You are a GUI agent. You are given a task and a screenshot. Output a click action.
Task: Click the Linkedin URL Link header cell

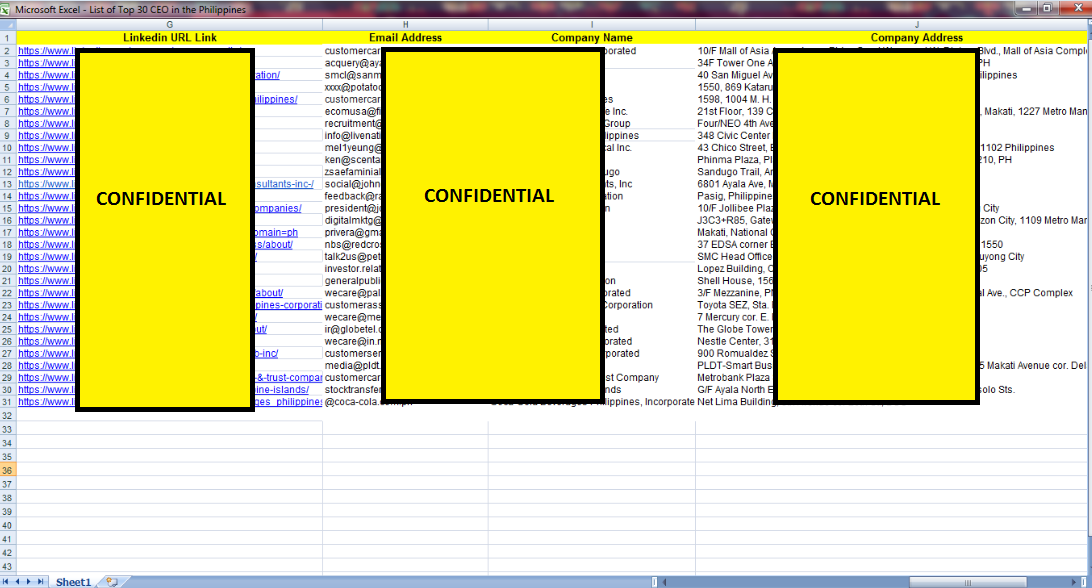[169, 38]
